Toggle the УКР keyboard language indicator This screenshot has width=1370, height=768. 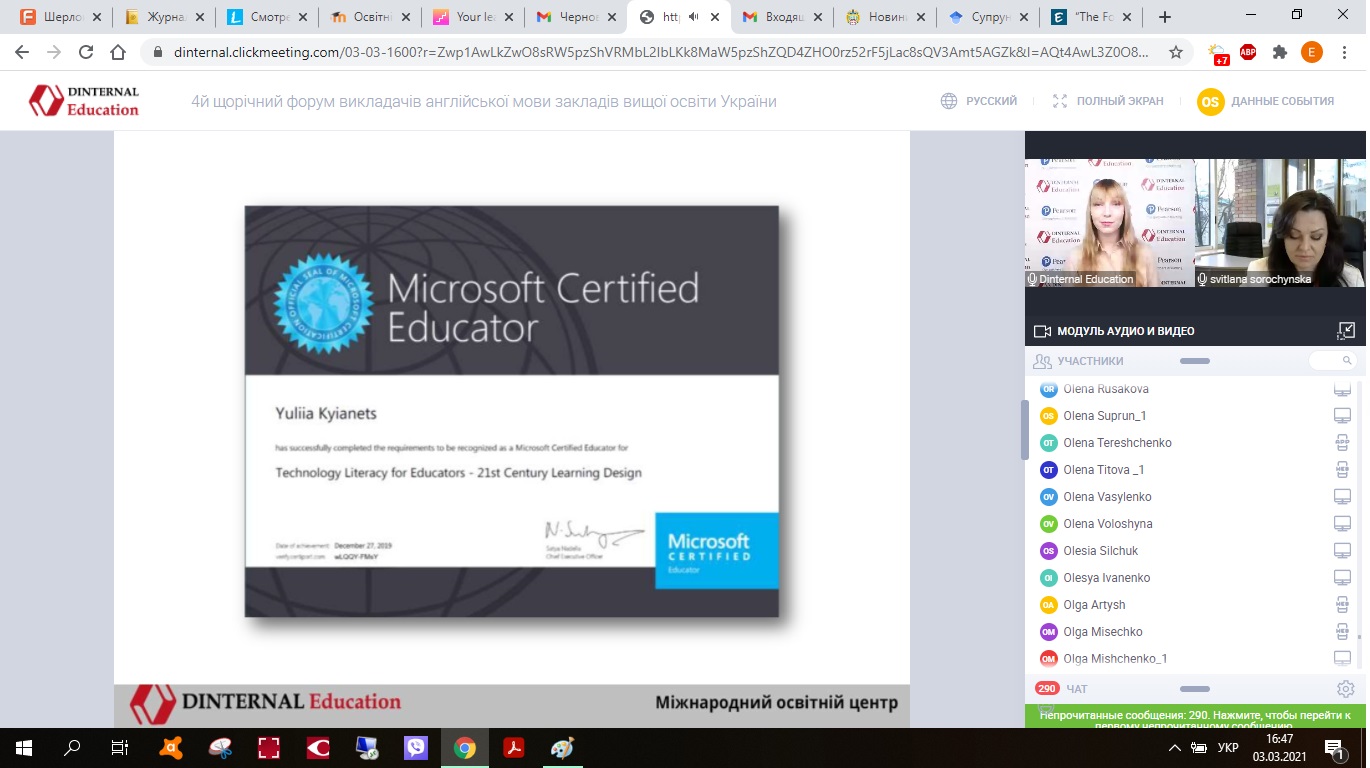pos(1228,748)
